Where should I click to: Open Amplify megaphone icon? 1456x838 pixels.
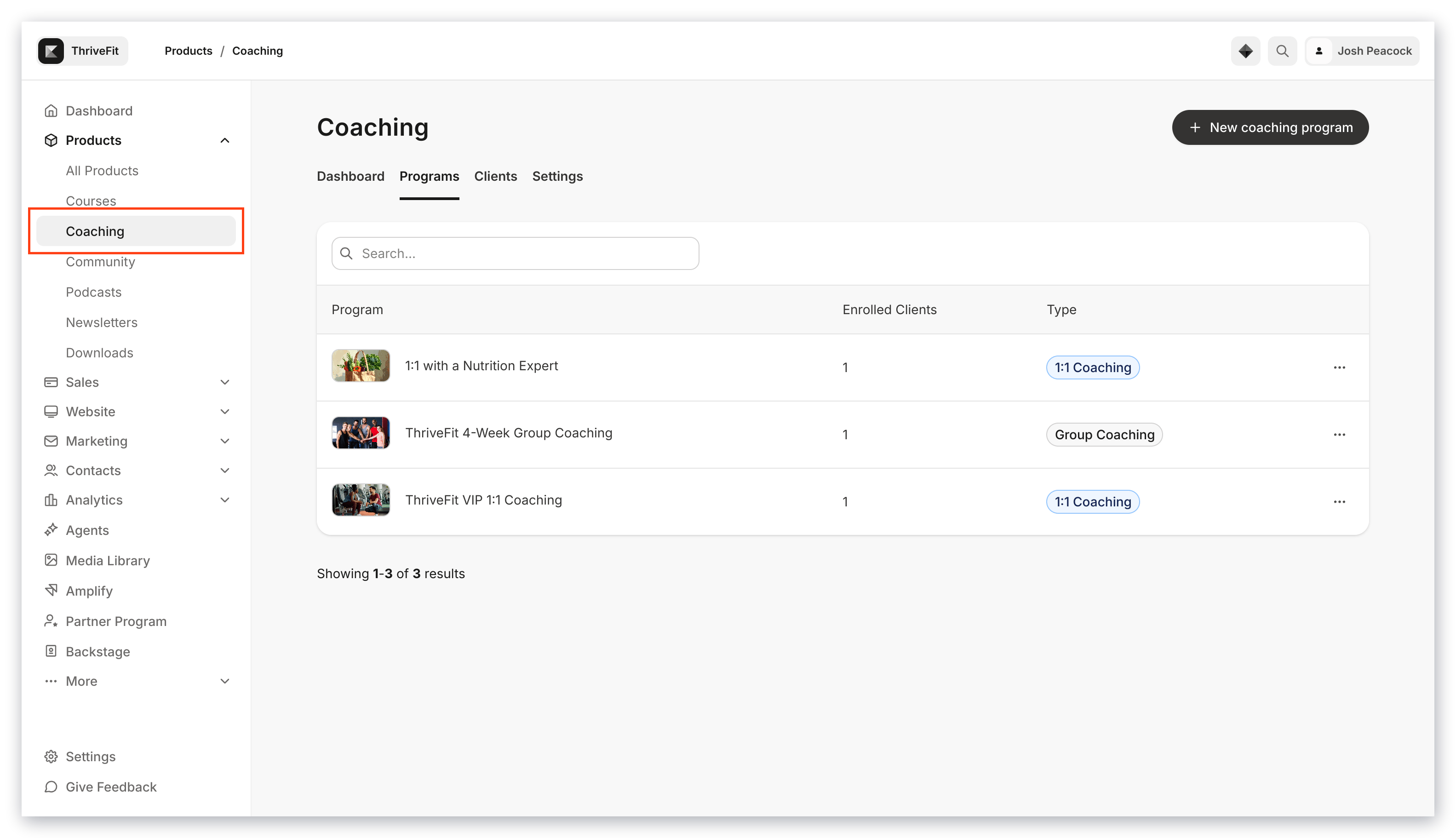51,591
